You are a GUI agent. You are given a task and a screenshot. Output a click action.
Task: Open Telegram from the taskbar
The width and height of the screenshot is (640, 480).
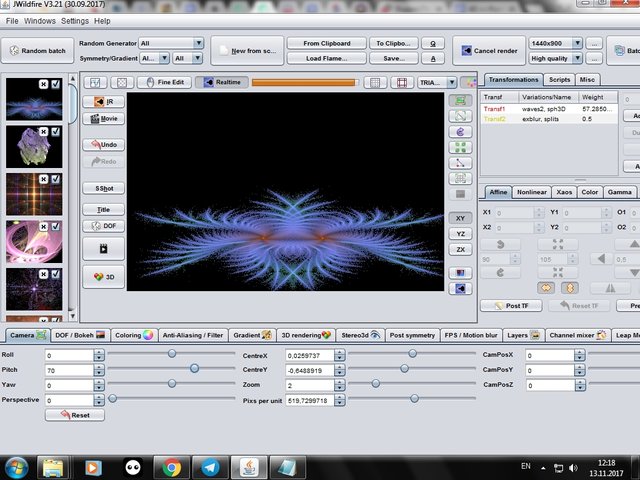208,467
